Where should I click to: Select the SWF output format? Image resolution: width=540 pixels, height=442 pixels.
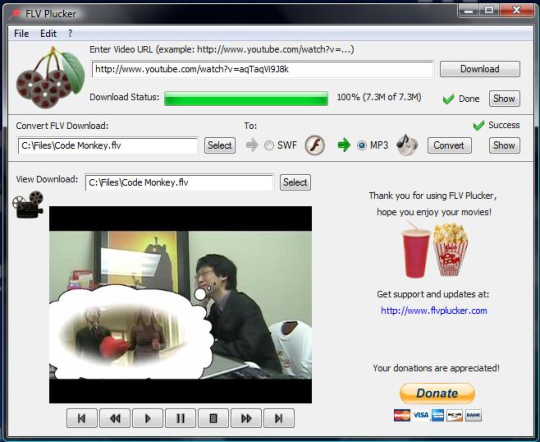tap(269, 145)
